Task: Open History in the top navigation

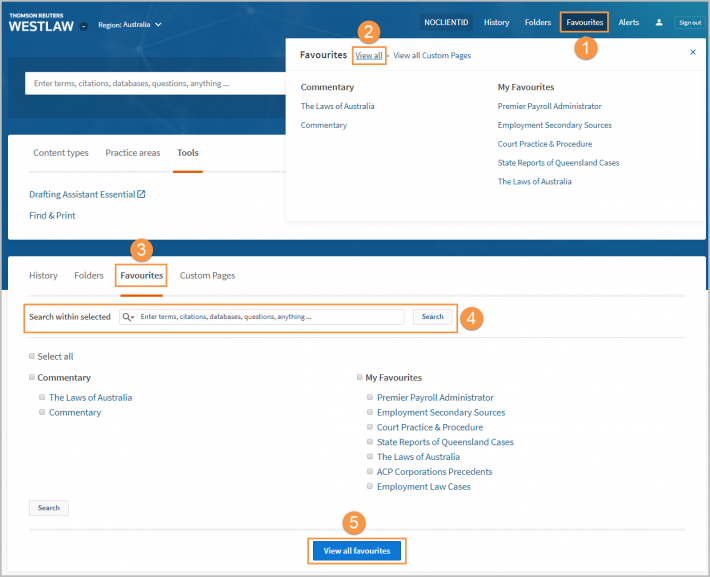Action: pyautogui.click(x=496, y=22)
